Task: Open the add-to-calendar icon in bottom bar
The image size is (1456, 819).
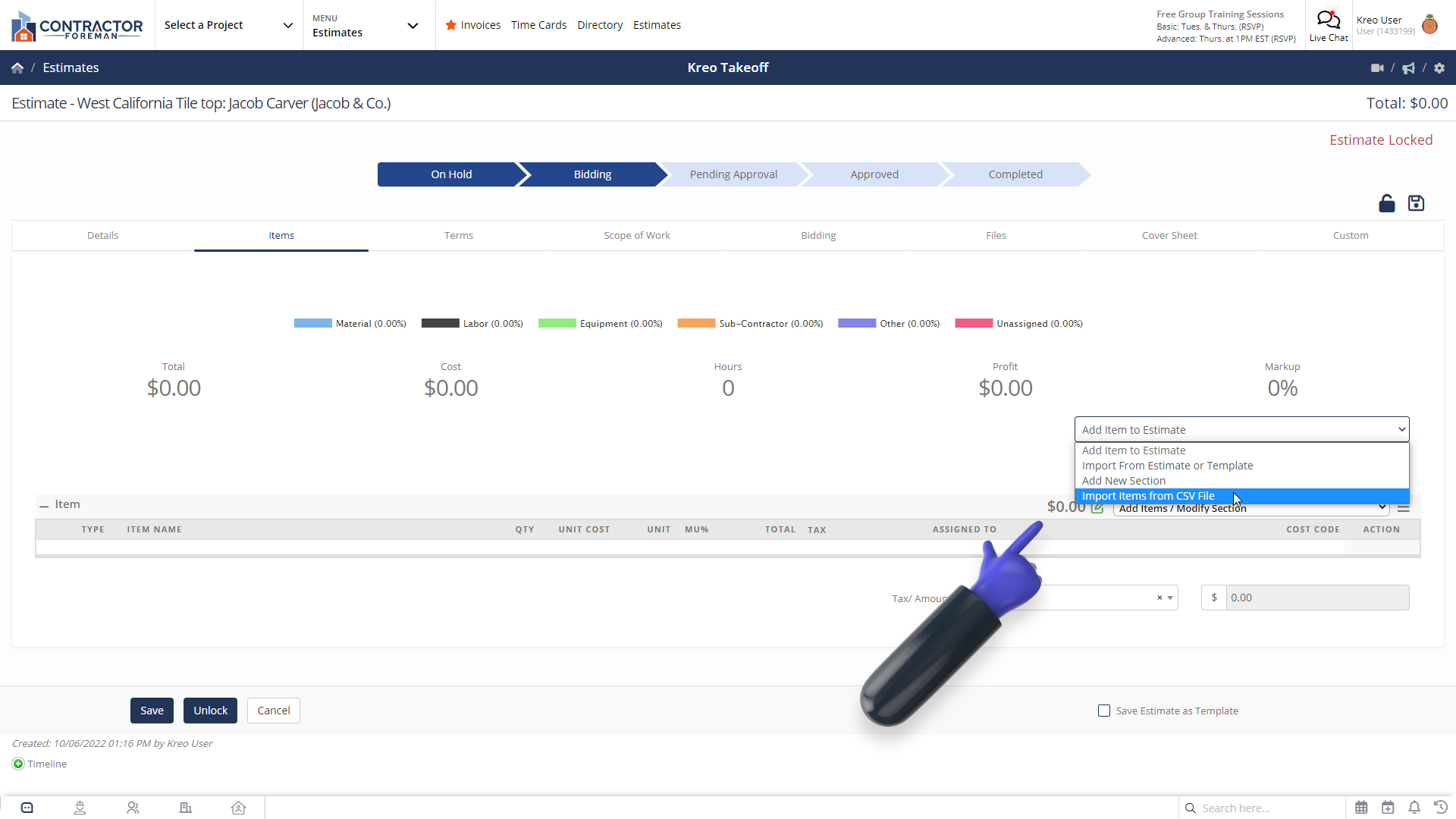Action: [1388, 808]
